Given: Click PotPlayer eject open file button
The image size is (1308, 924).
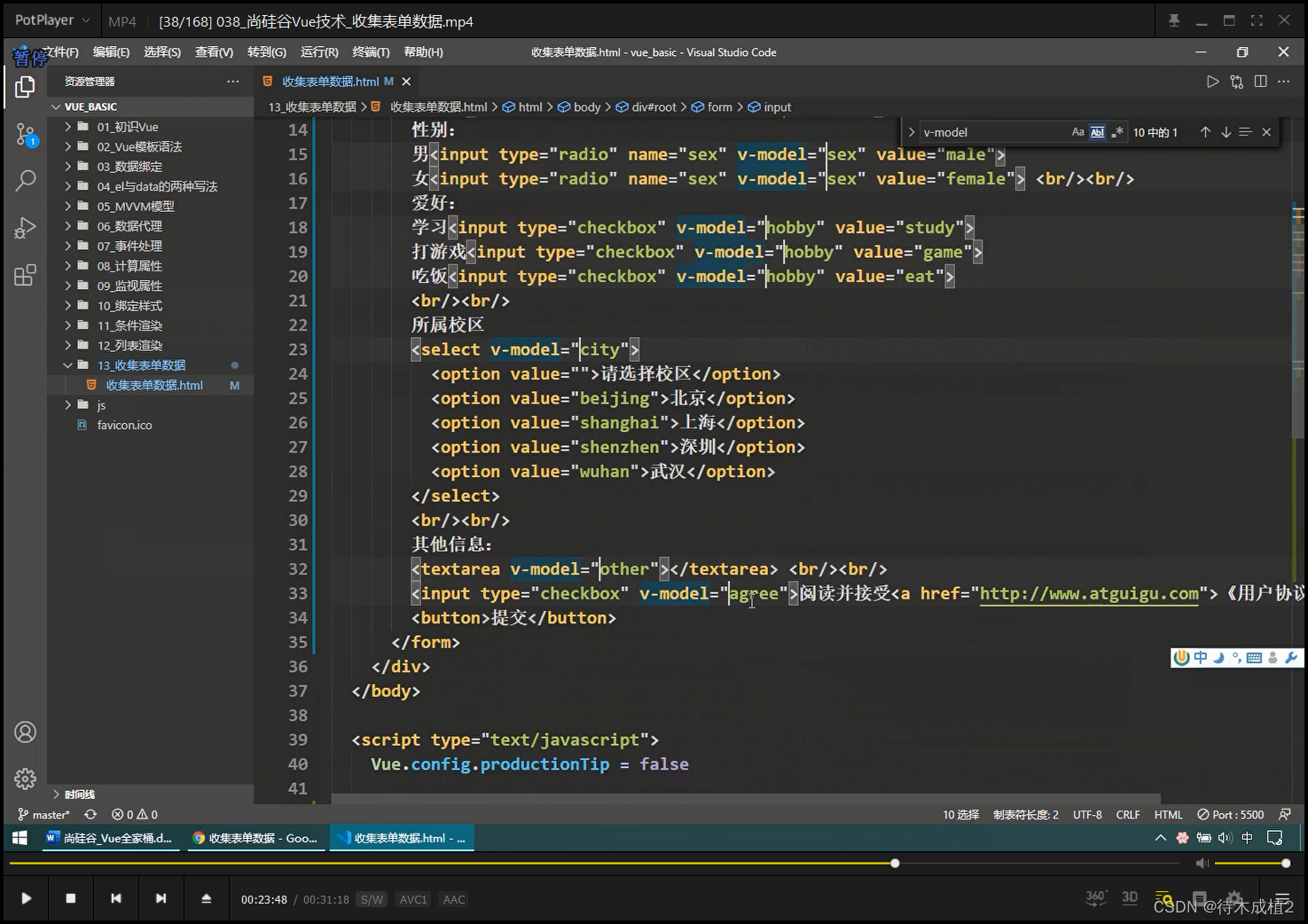Looking at the screenshot, I should pyautogui.click(x=207, y=898).
